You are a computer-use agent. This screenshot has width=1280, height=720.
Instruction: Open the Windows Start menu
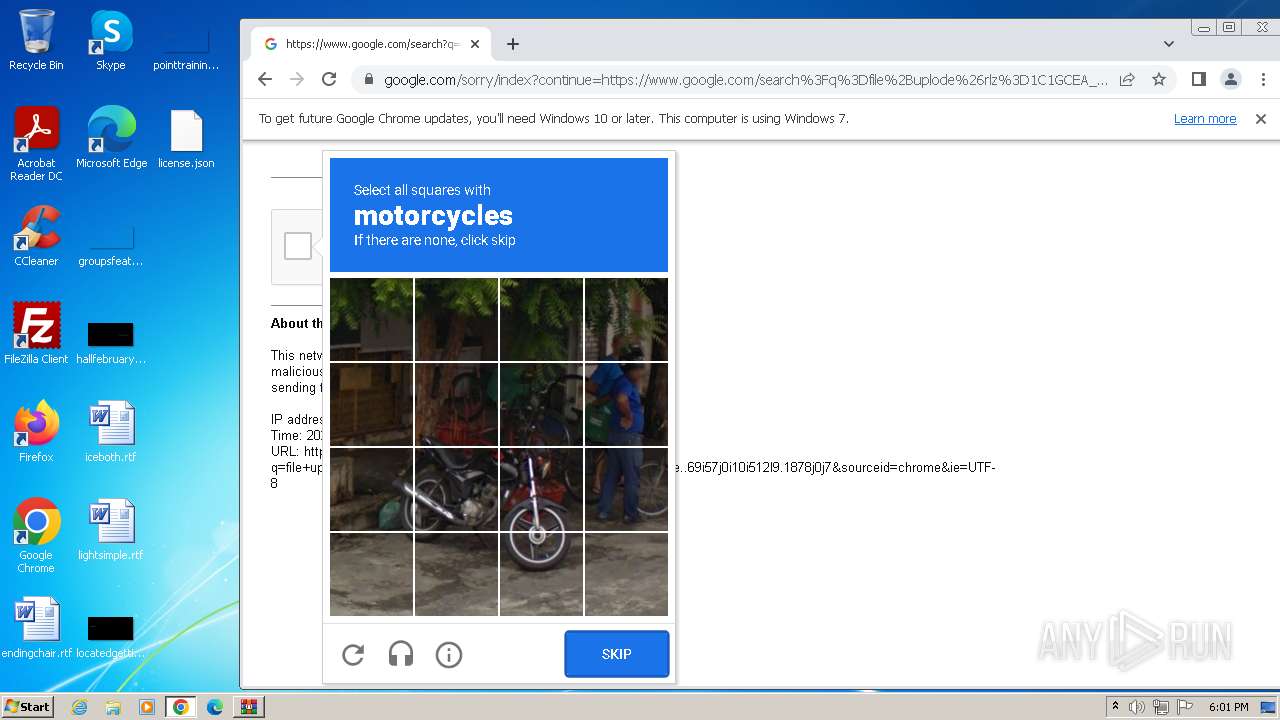pos(27,706)
